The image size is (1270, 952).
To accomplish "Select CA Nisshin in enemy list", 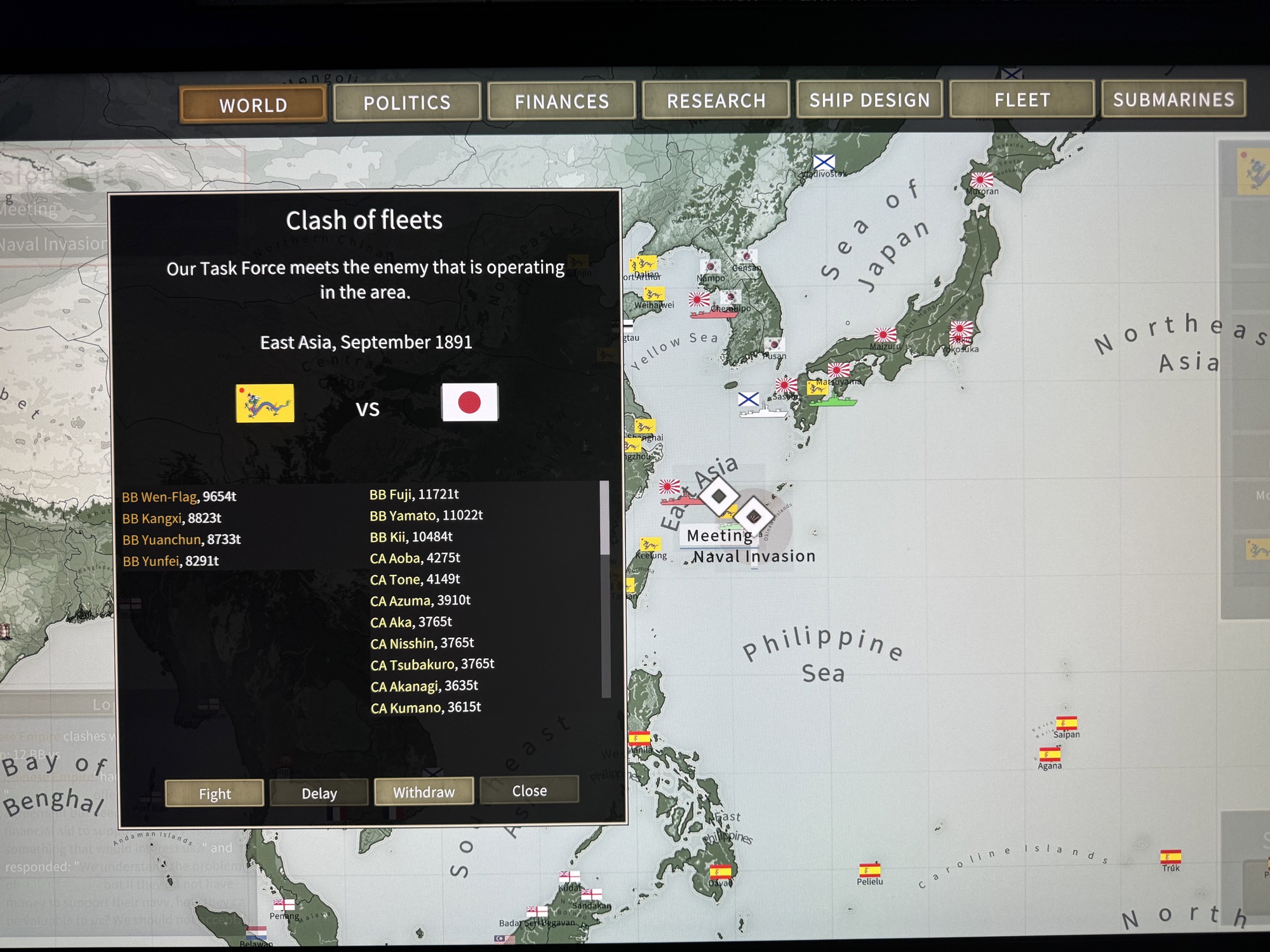I will point(422,643).
